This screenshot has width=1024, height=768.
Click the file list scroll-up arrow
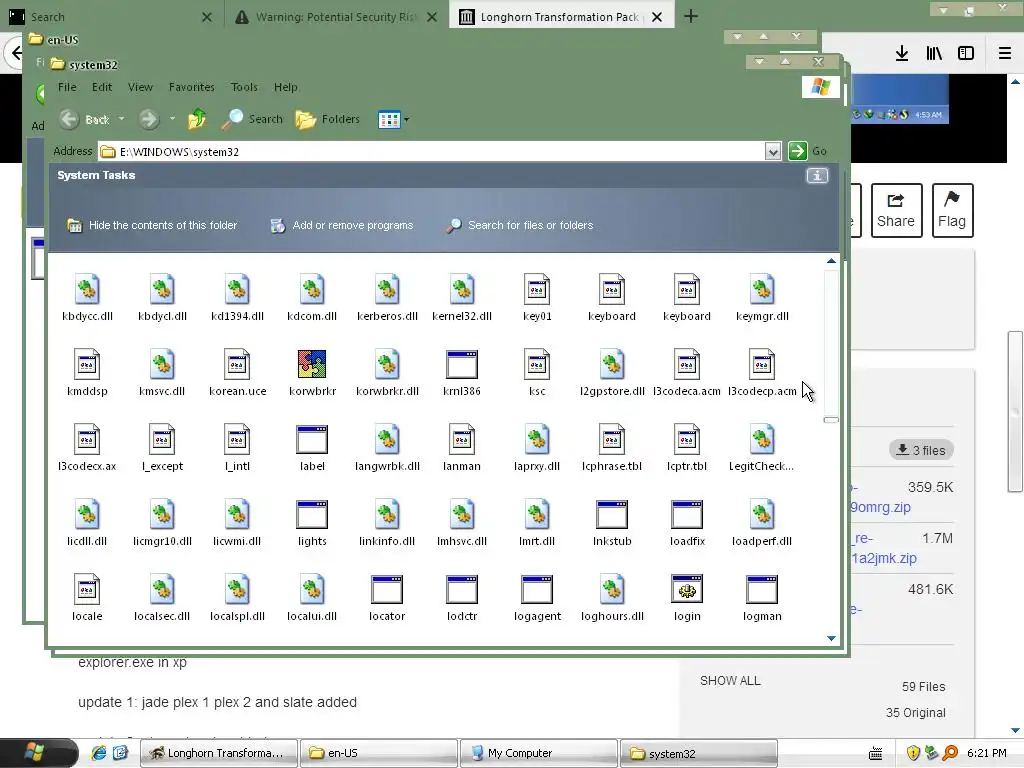pos(831,261)
